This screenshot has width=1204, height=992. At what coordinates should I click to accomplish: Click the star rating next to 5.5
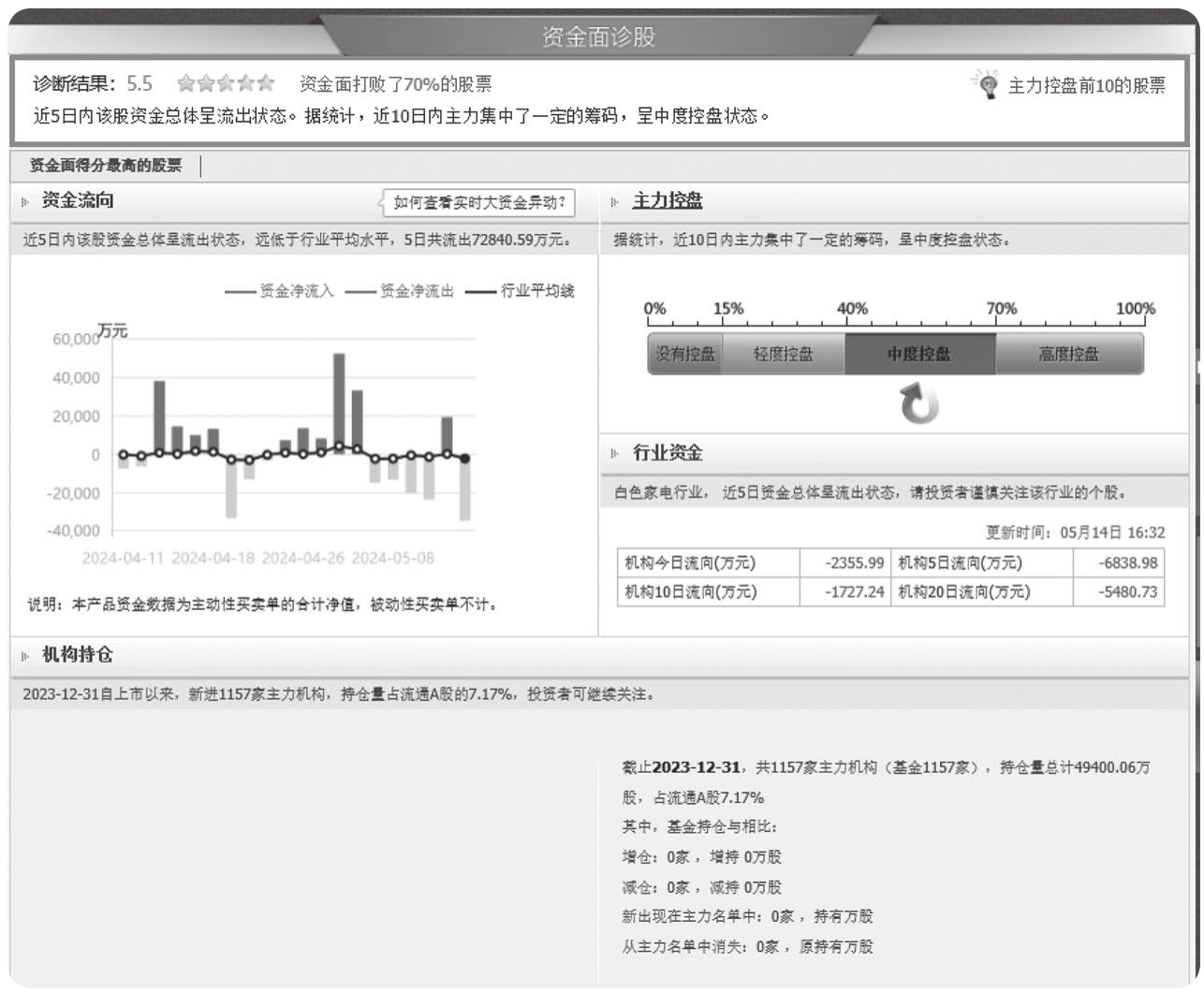click(226, 84)
